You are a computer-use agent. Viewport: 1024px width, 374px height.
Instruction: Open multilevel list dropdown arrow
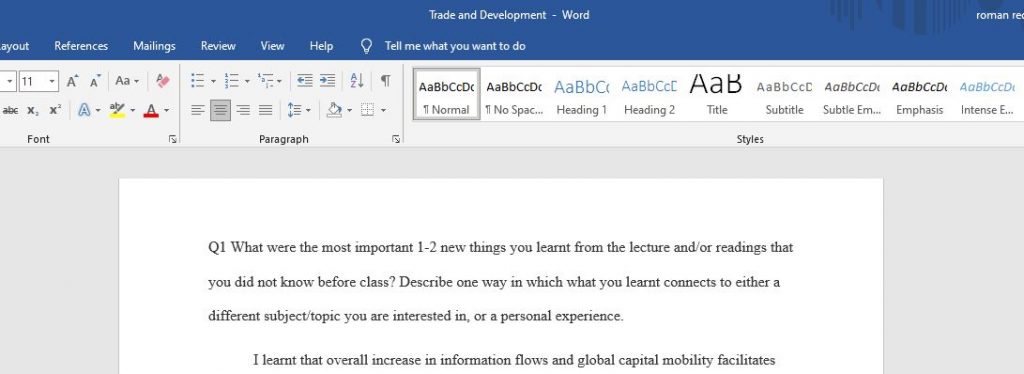(280, 82)
